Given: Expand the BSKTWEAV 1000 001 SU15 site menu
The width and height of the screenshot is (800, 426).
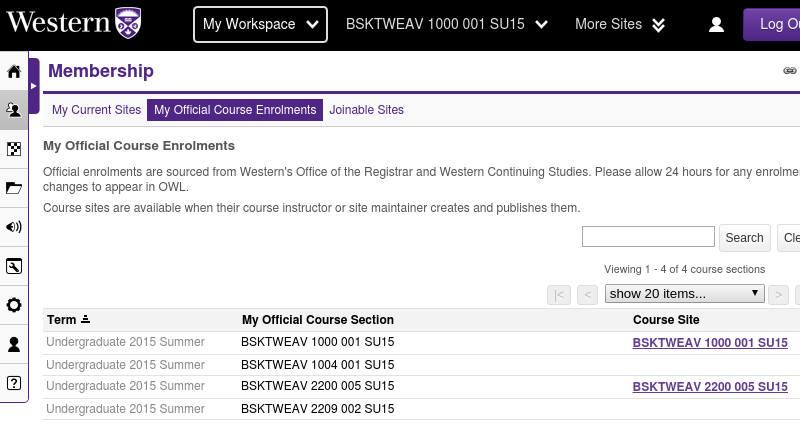Looking at the screenshot, I should tap(447, 24).
